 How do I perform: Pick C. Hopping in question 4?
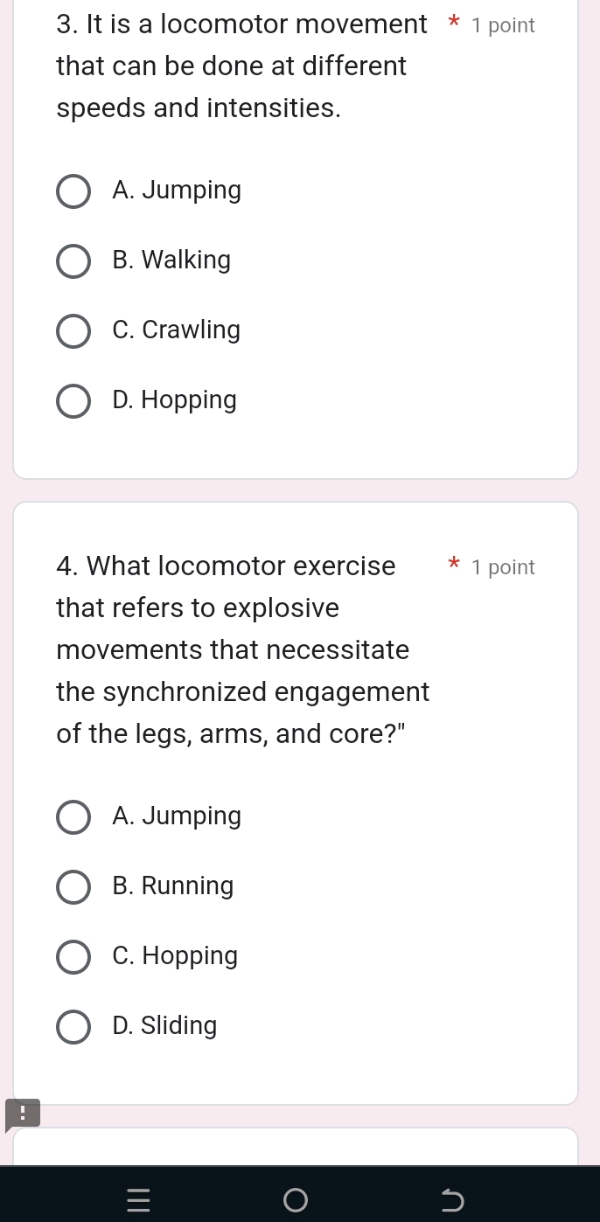point(73,957)
